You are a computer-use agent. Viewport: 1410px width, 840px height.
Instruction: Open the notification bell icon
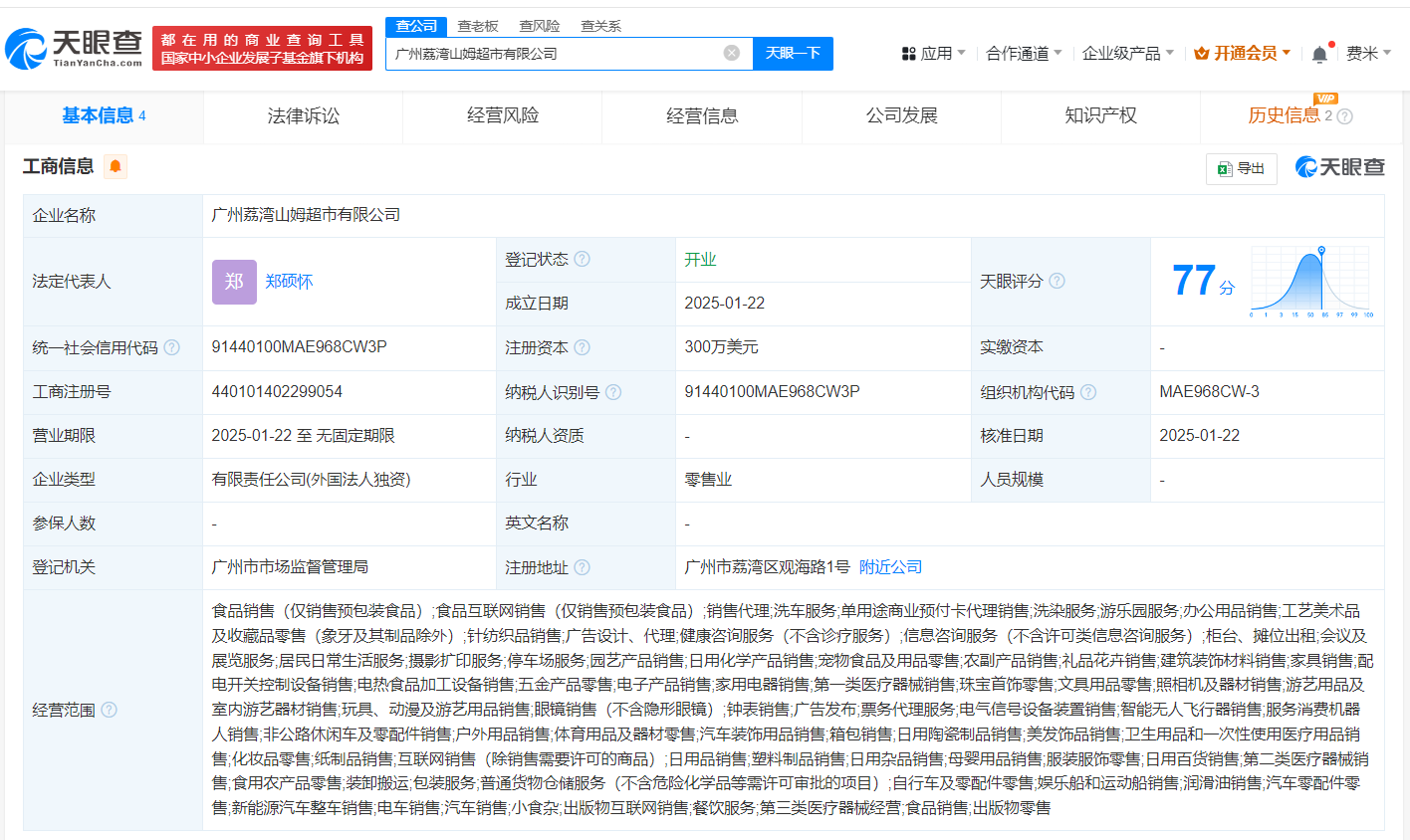(1319, 54)
